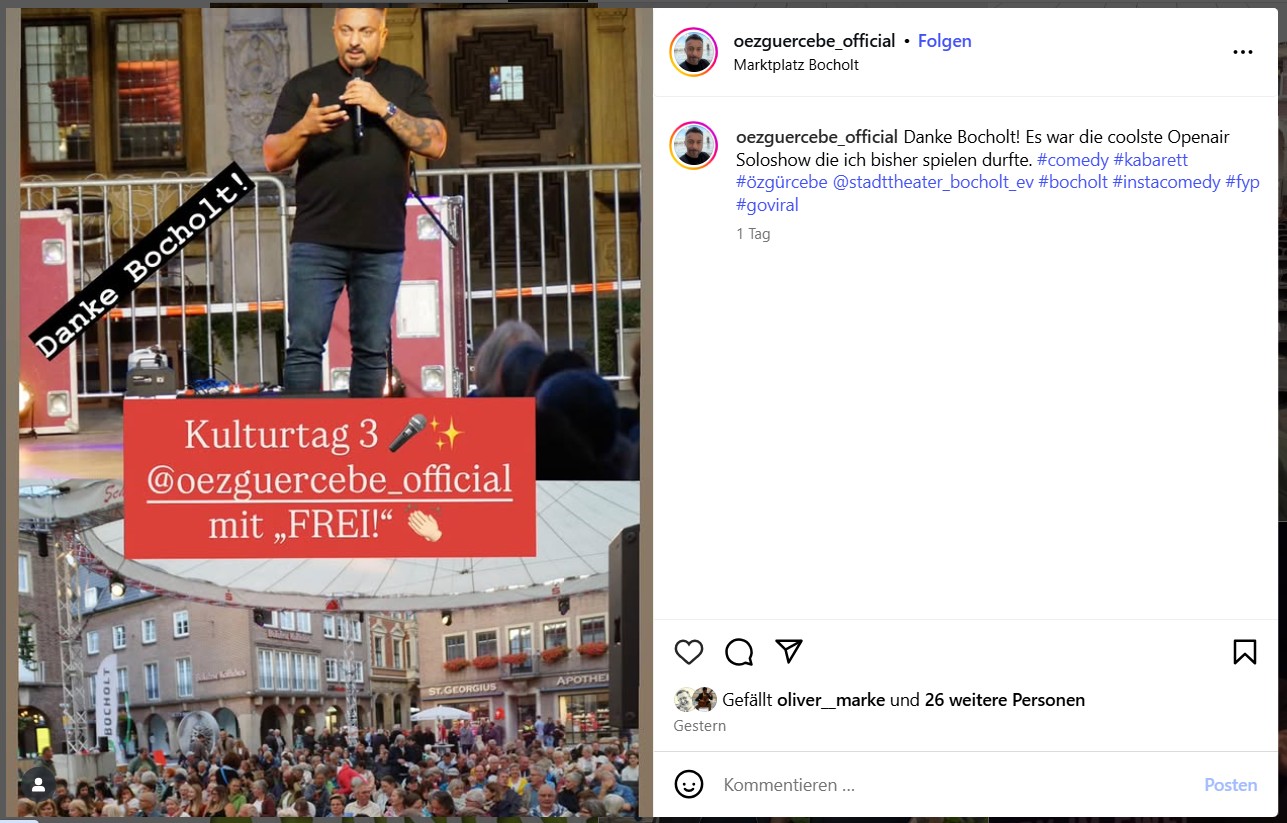
Task: Like the post with the heart icon
Action: [689, 652]
